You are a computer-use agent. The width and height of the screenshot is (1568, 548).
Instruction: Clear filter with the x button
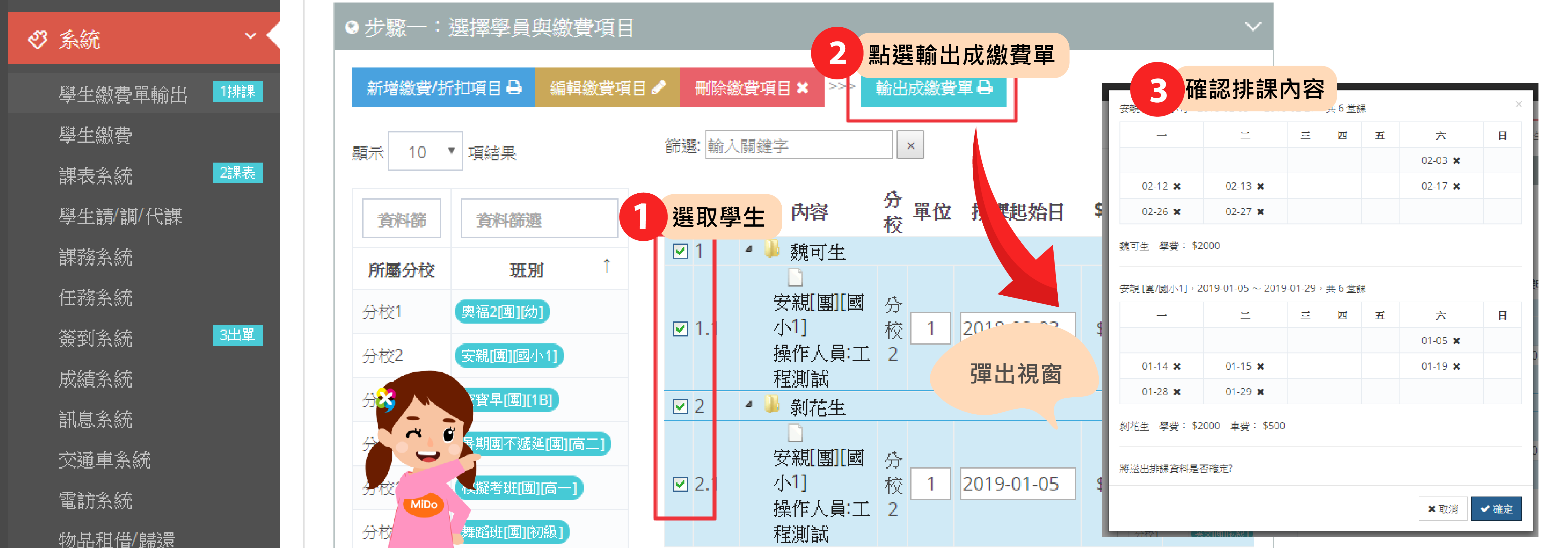pos(911,146)
